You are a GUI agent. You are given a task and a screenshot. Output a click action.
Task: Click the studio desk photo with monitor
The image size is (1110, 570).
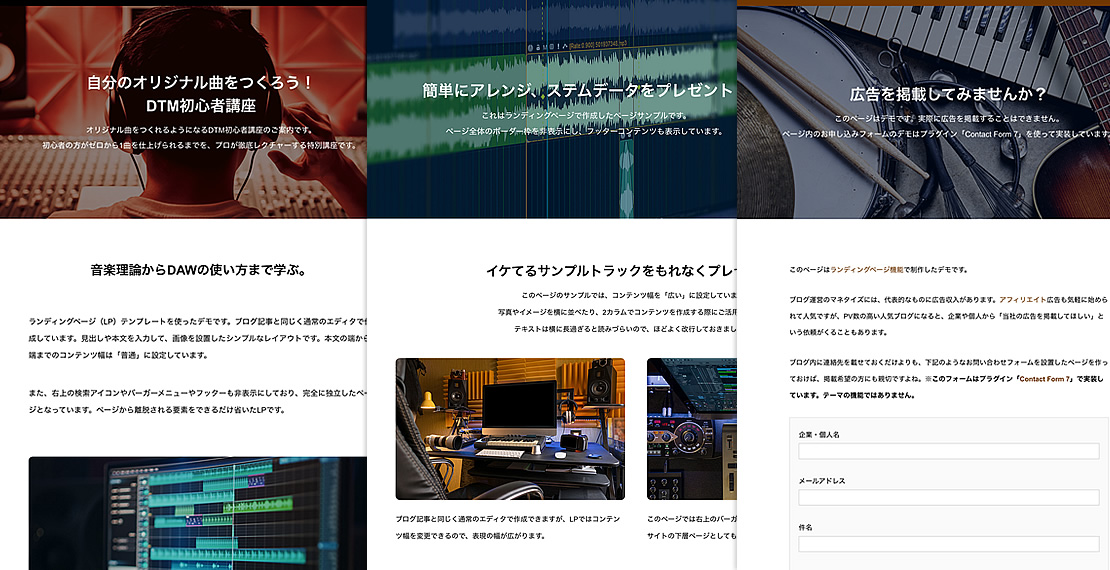[510, 429]
